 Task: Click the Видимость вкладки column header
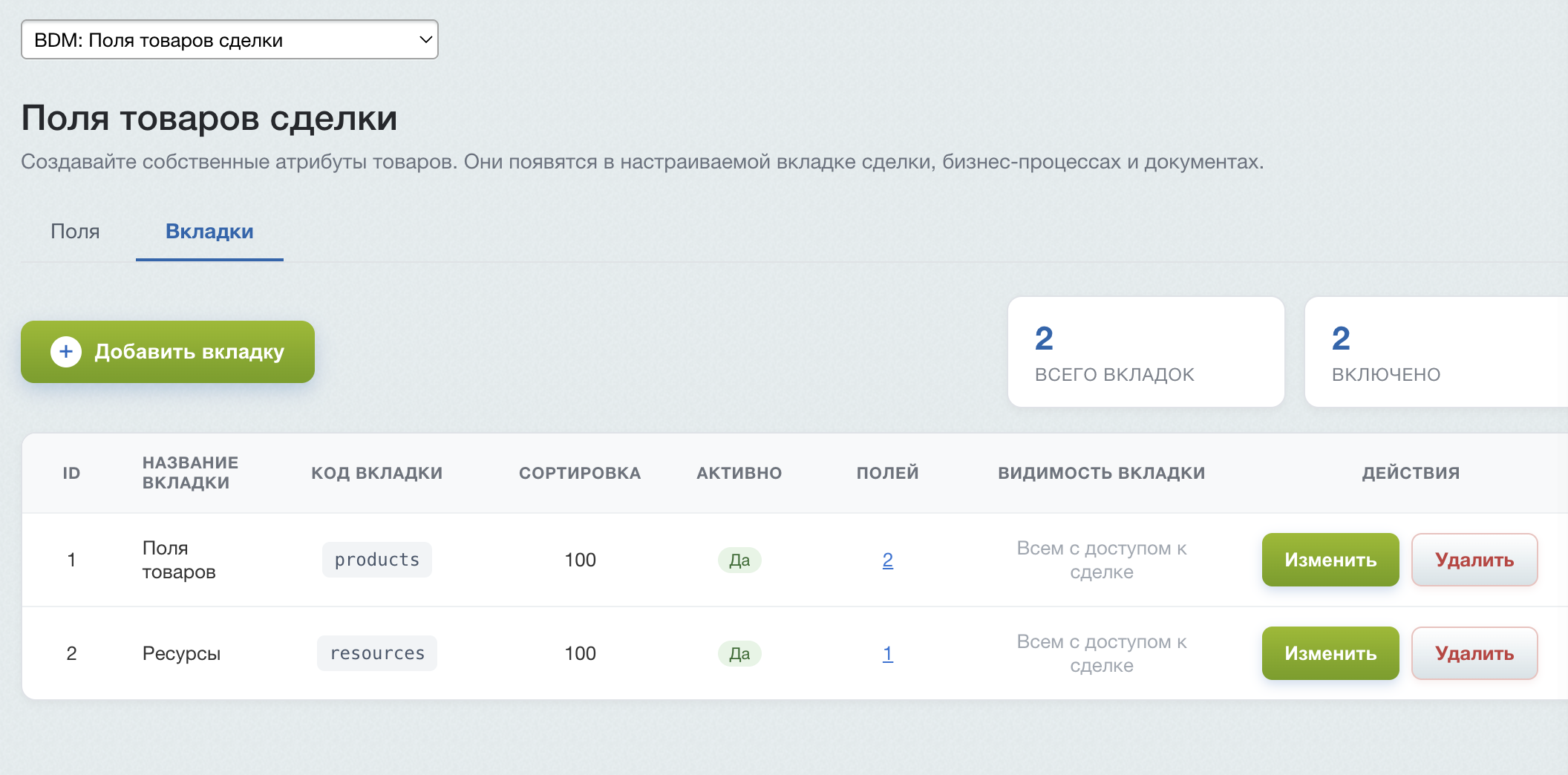[x=1102, y=473]
